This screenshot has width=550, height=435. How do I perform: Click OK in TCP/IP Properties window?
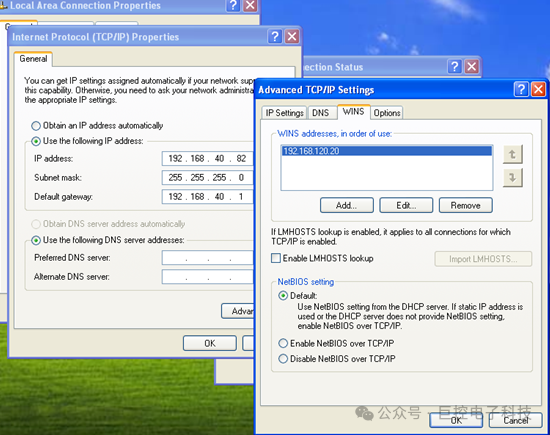[x=210, y=343]
